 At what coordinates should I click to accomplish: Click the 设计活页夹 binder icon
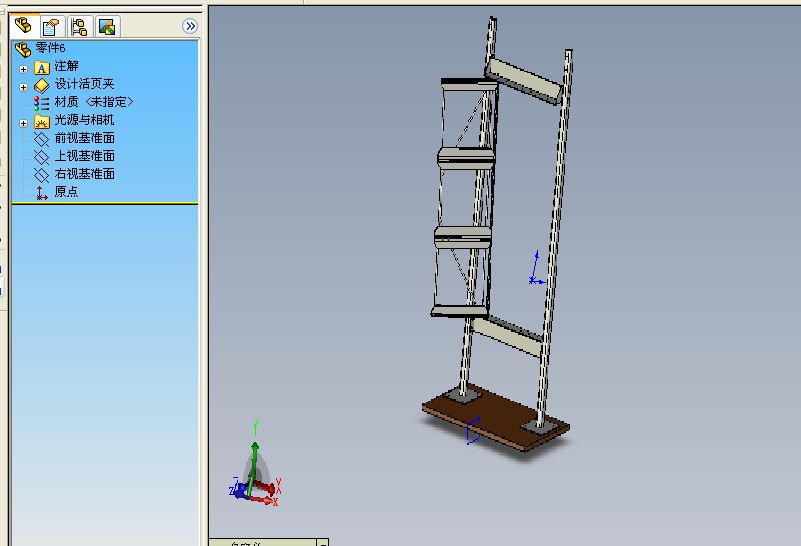[42, 85]
